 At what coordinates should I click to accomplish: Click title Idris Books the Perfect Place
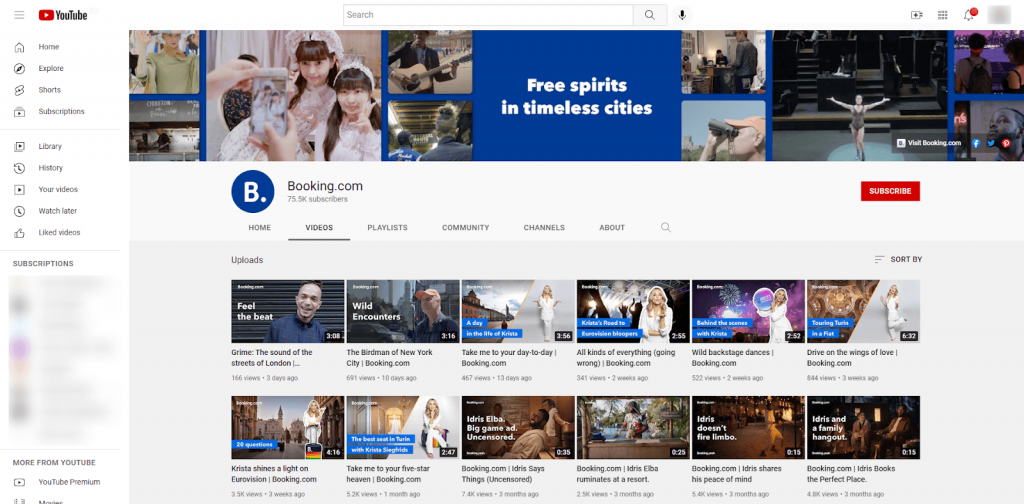pyautogui.click(x=852, y=474)
